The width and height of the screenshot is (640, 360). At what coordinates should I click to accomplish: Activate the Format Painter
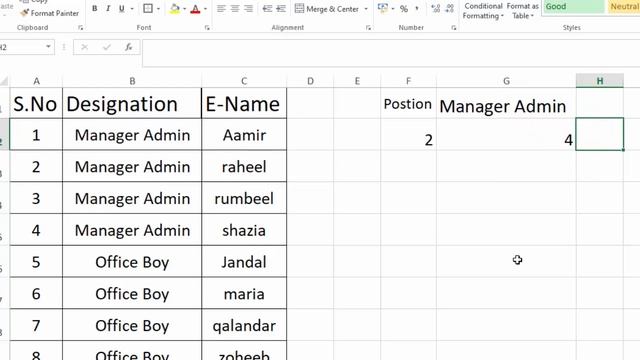[x=50, y=13]
